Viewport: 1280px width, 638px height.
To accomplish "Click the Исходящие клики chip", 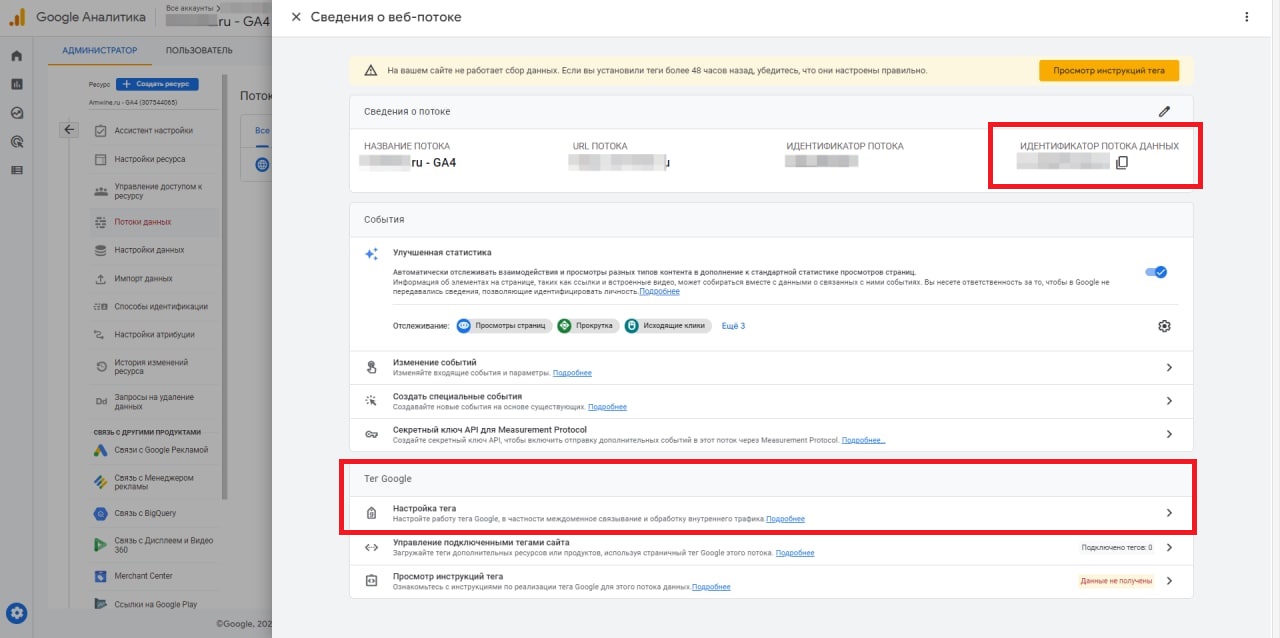I will click(x=666, y=326).
